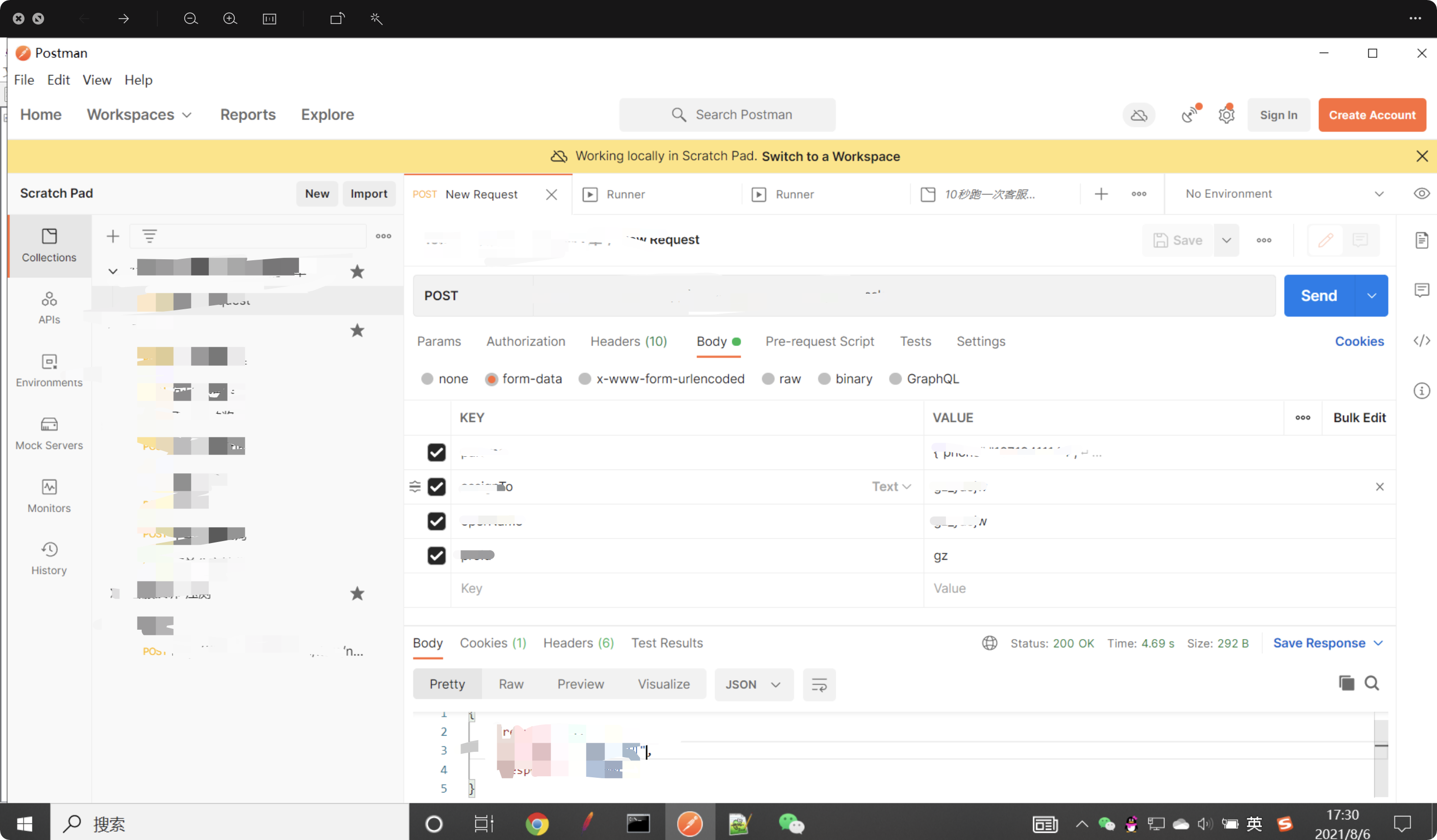Open tab options three dots menu
Screen dimensions: 1437x840
(1139, 194)
